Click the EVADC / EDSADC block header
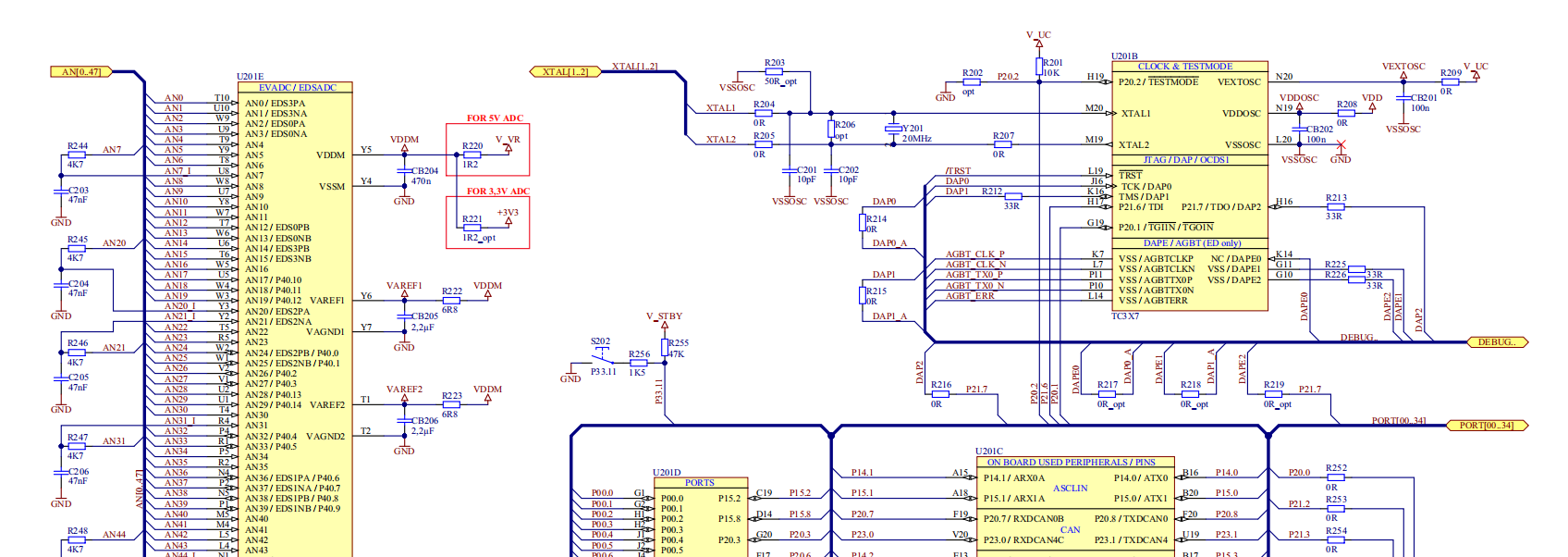This screenshot has height=557, width=1568. [x=296, y=88]
